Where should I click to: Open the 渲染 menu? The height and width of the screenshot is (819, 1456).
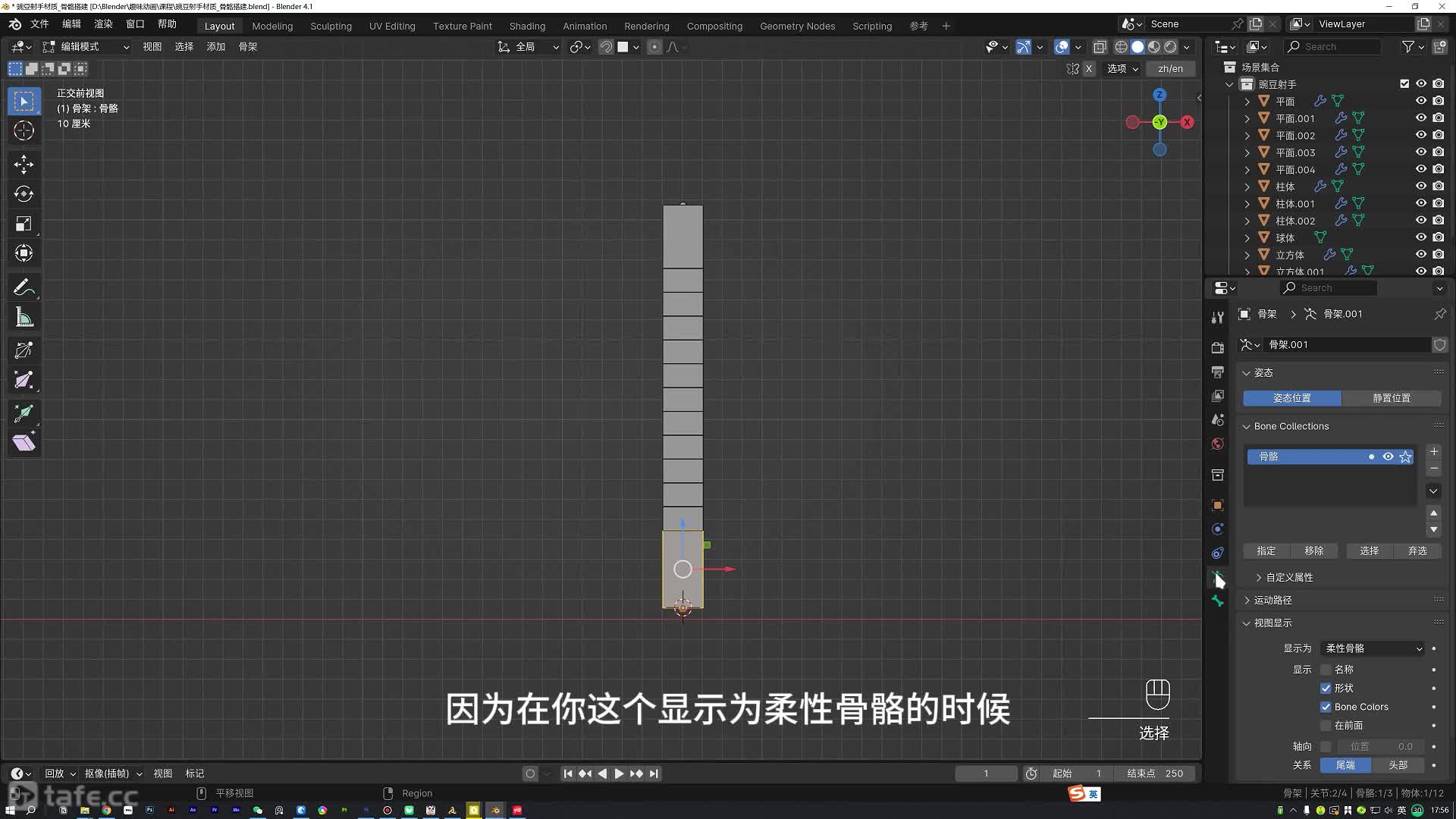pos(103,24)
